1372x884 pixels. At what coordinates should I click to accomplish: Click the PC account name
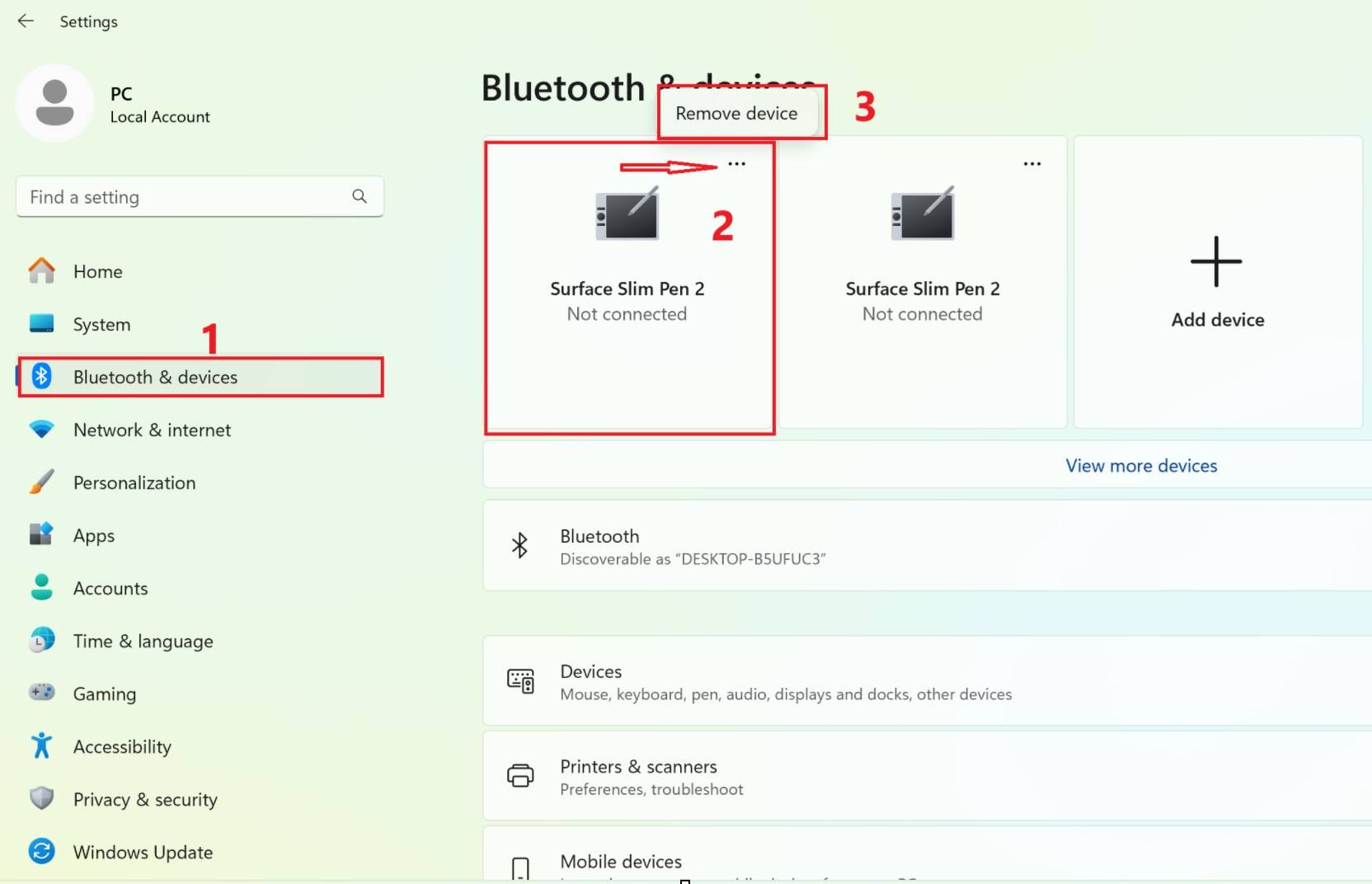tap(121, 94)
